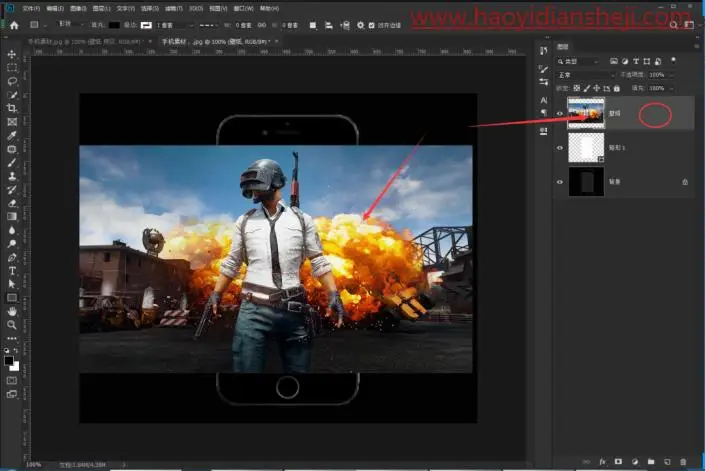Create a new layer group

coord(651,462)
